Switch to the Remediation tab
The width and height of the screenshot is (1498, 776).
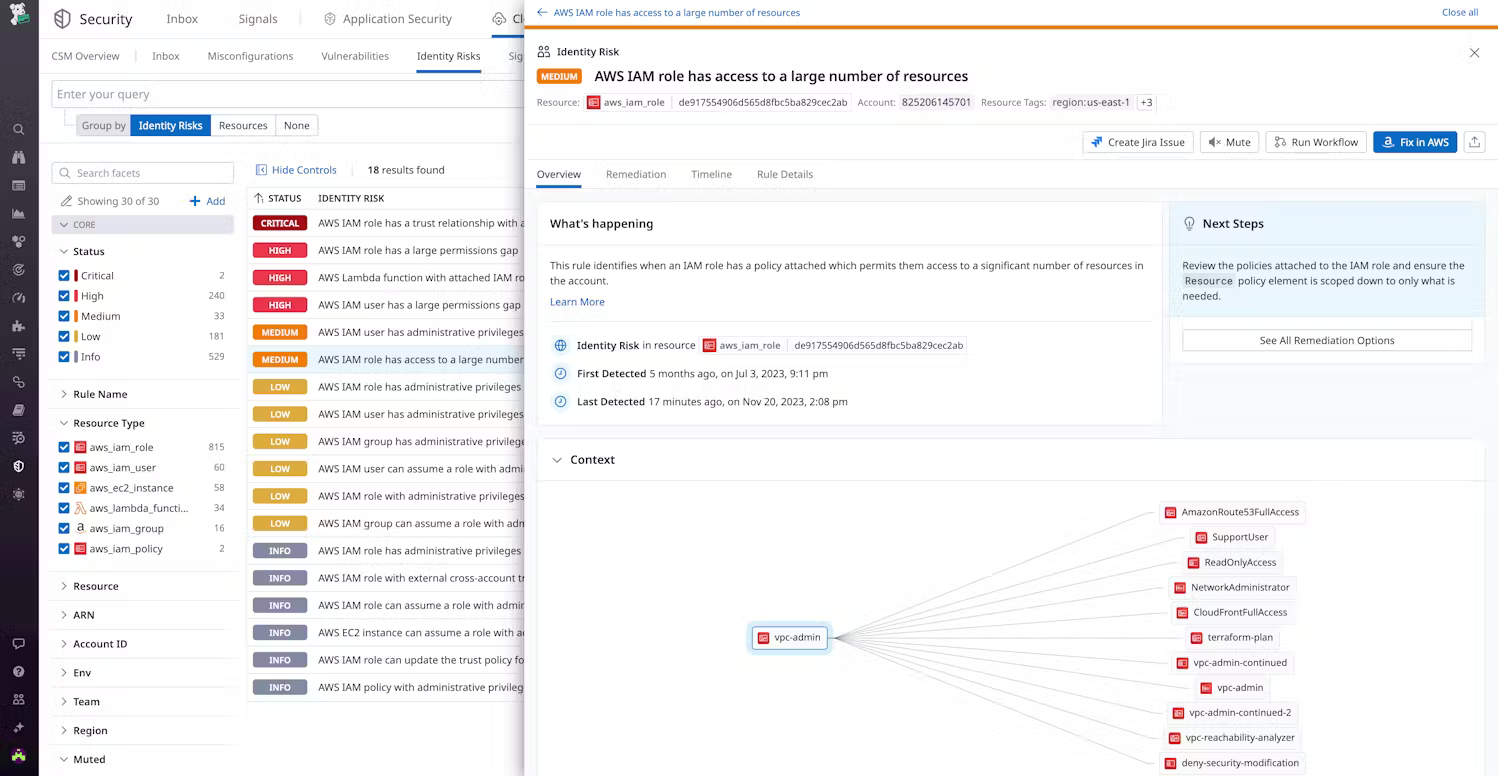[636, 174]
